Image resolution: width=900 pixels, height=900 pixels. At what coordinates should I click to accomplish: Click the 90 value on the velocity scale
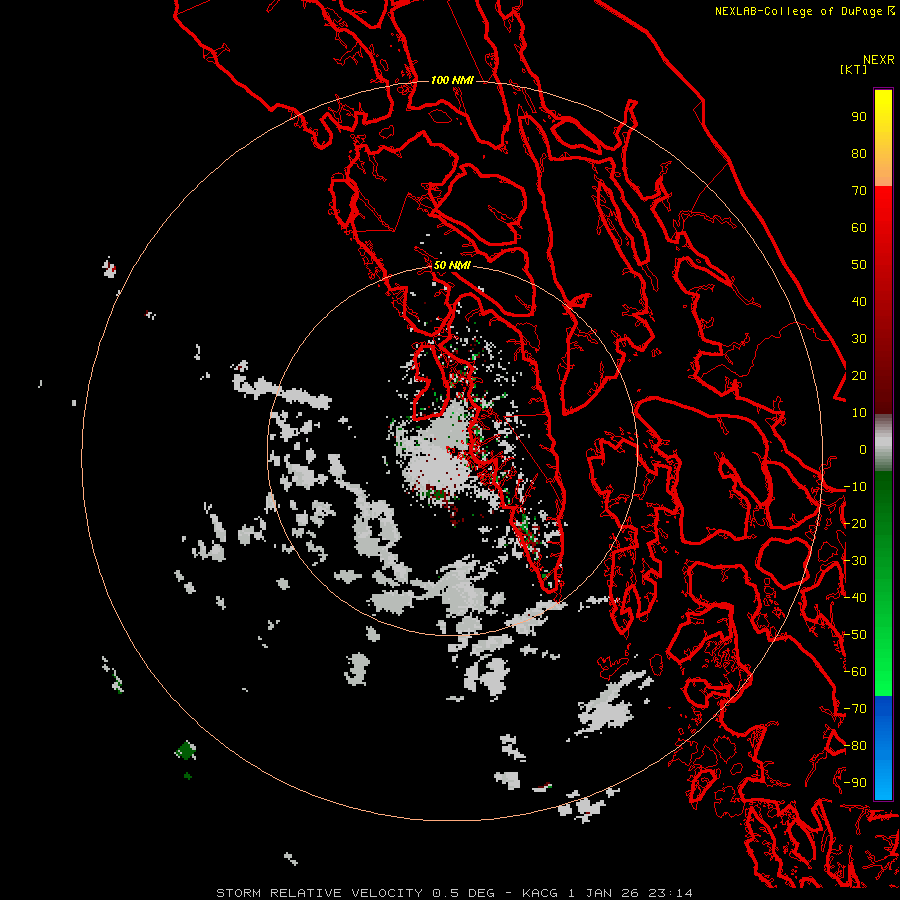tap(859, 117)
